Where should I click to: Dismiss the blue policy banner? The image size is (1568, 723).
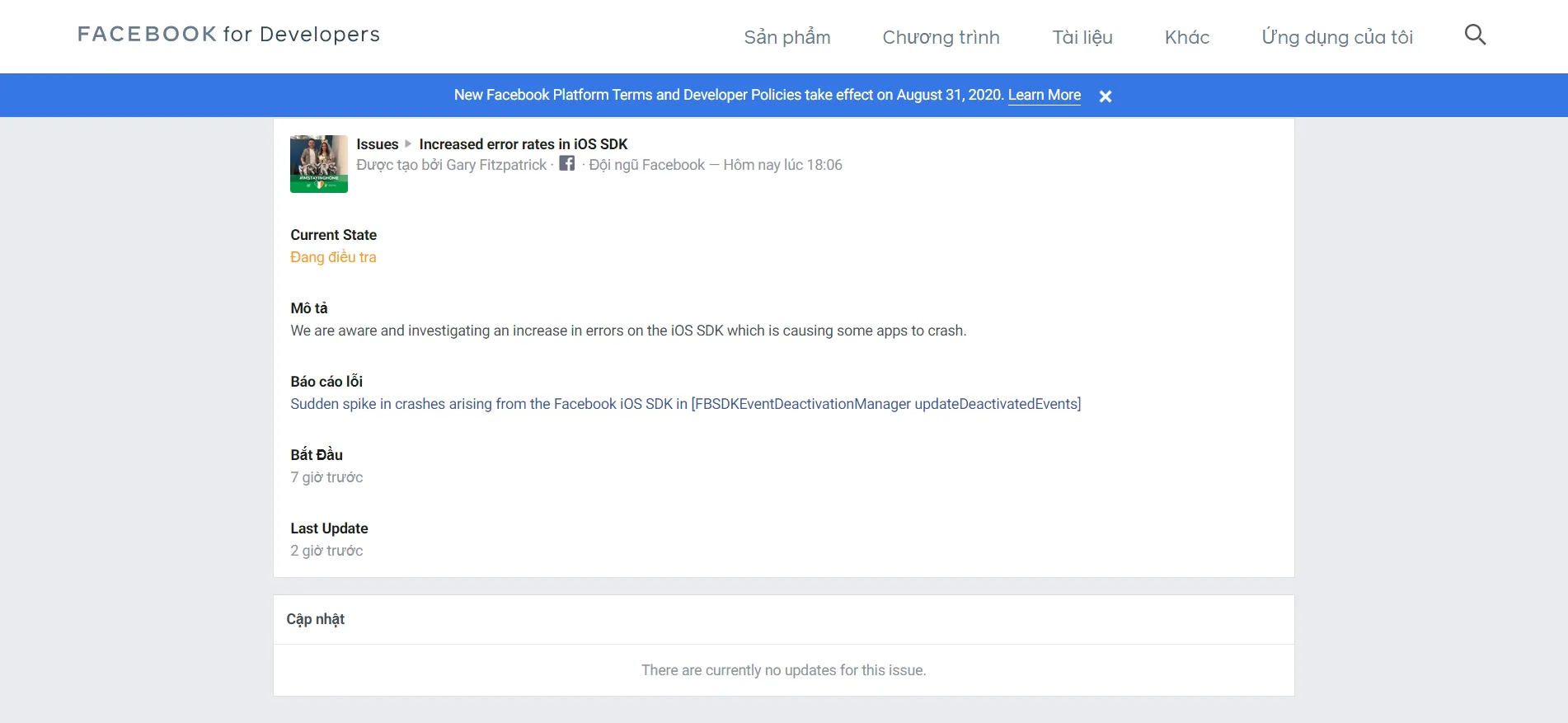tap(1106, 96)
